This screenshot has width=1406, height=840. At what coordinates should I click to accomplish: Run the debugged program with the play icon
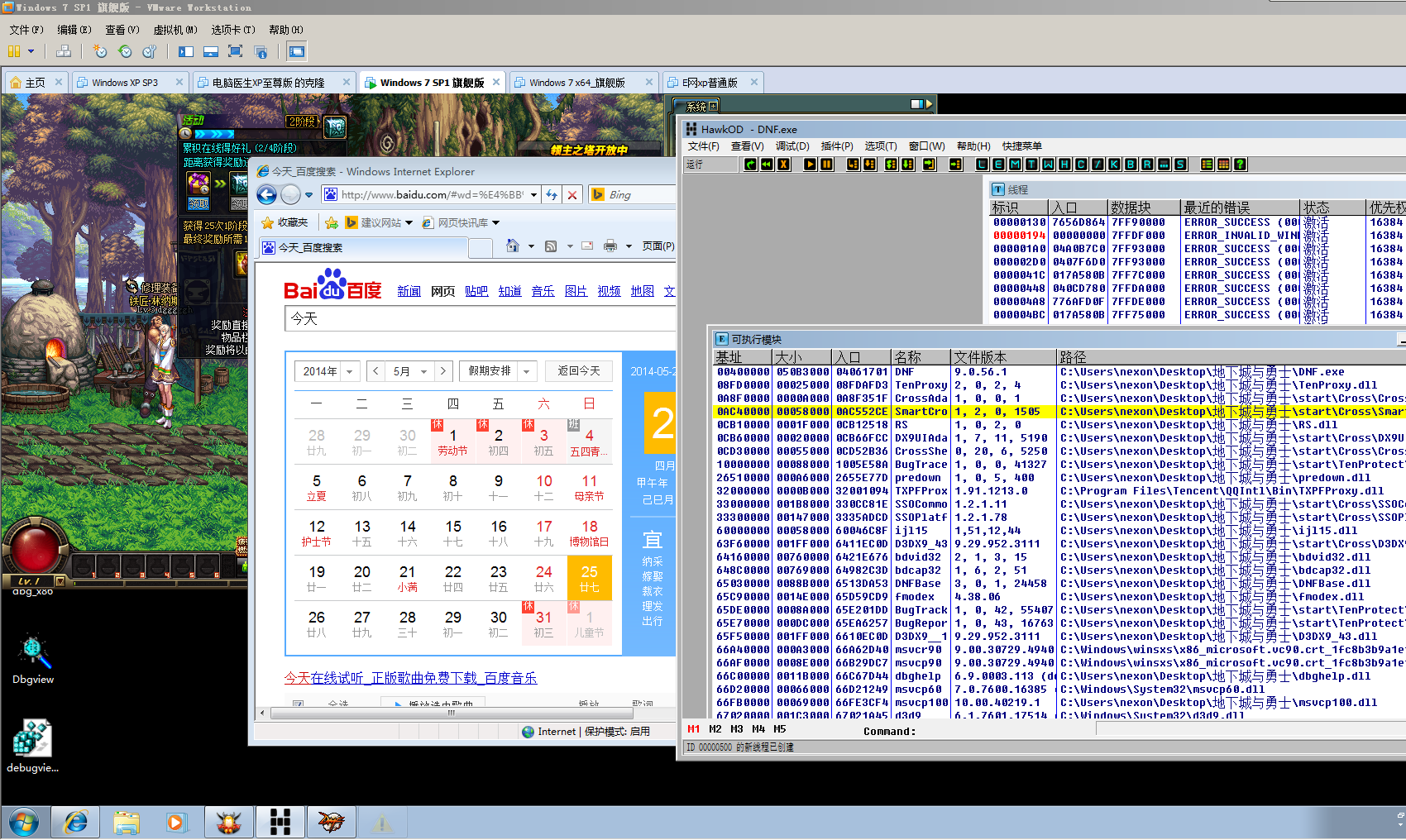click(x=810, y=165)
